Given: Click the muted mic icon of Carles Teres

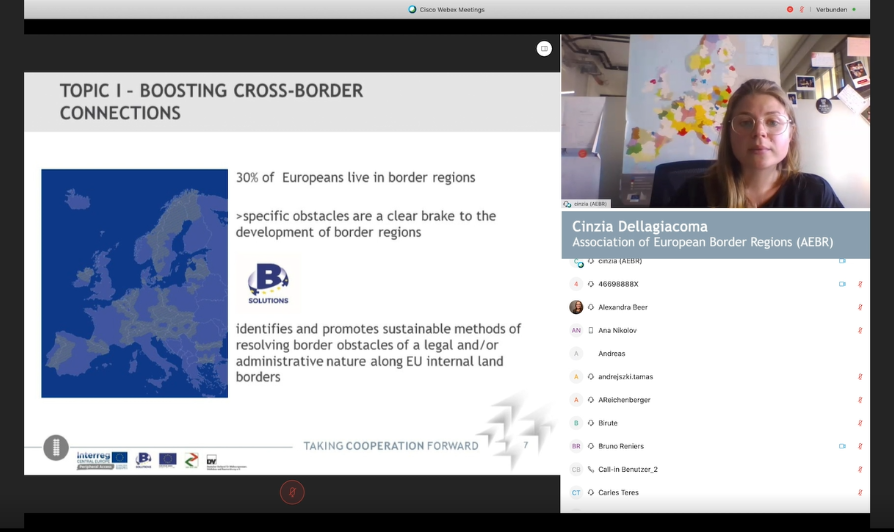Looking at the screenshot, I should (x=860, y=493).
